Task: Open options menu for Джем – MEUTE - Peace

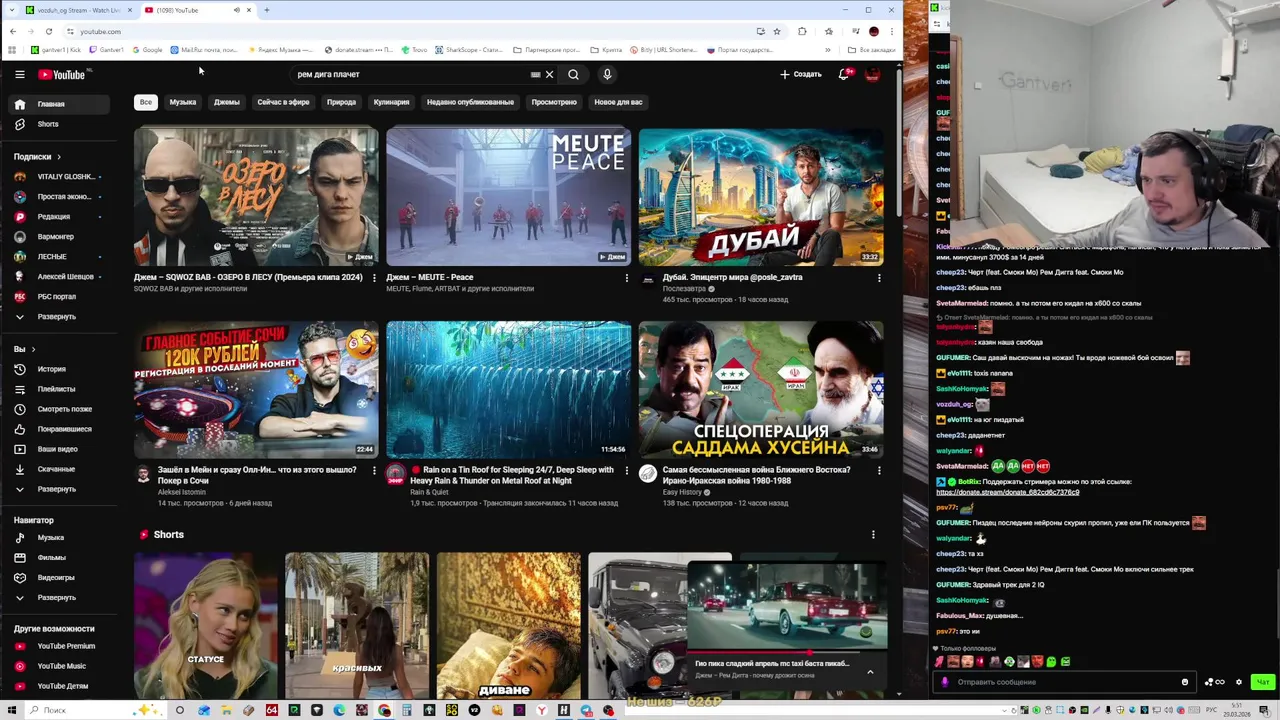Action: [627, 278]
